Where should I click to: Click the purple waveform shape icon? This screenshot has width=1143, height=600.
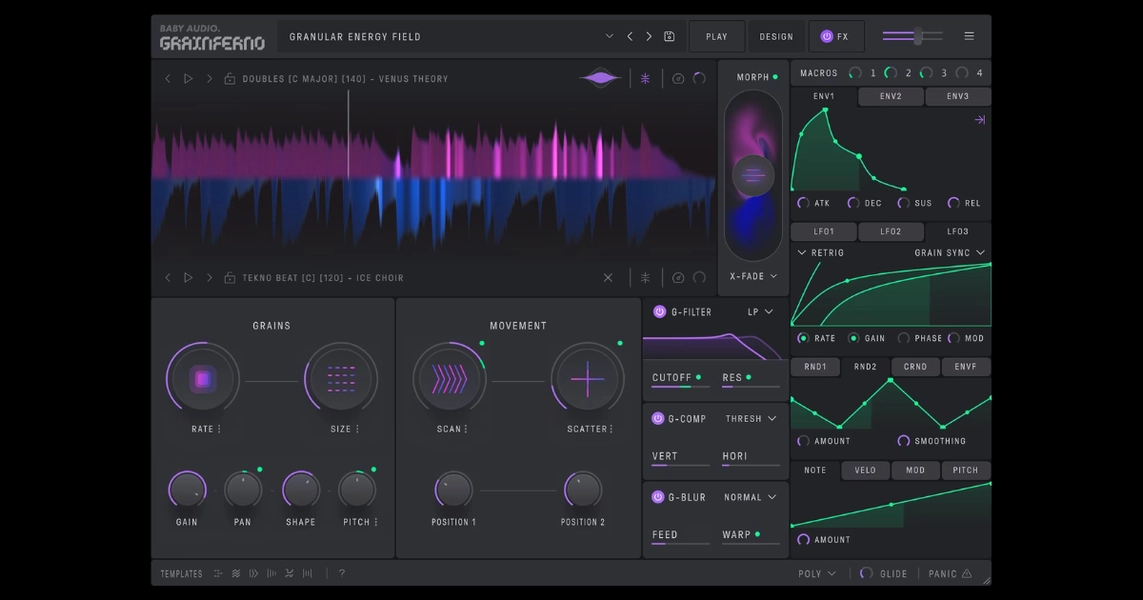[600, 78]
